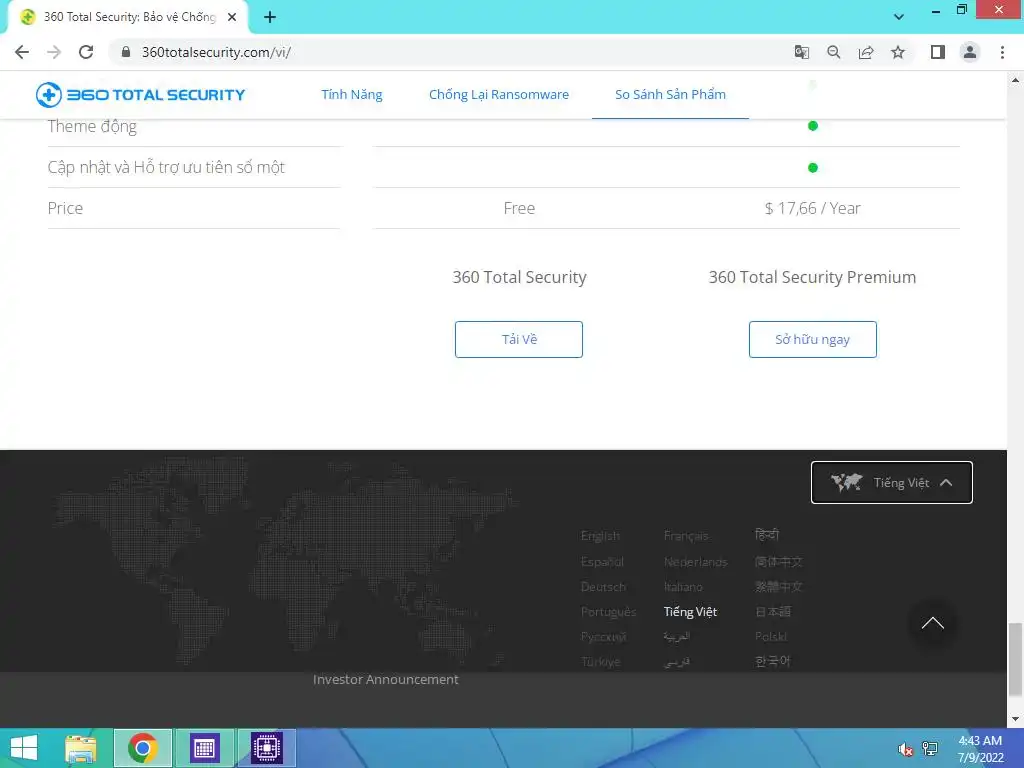Open the Chrome profile menu

tap(970, 52)
